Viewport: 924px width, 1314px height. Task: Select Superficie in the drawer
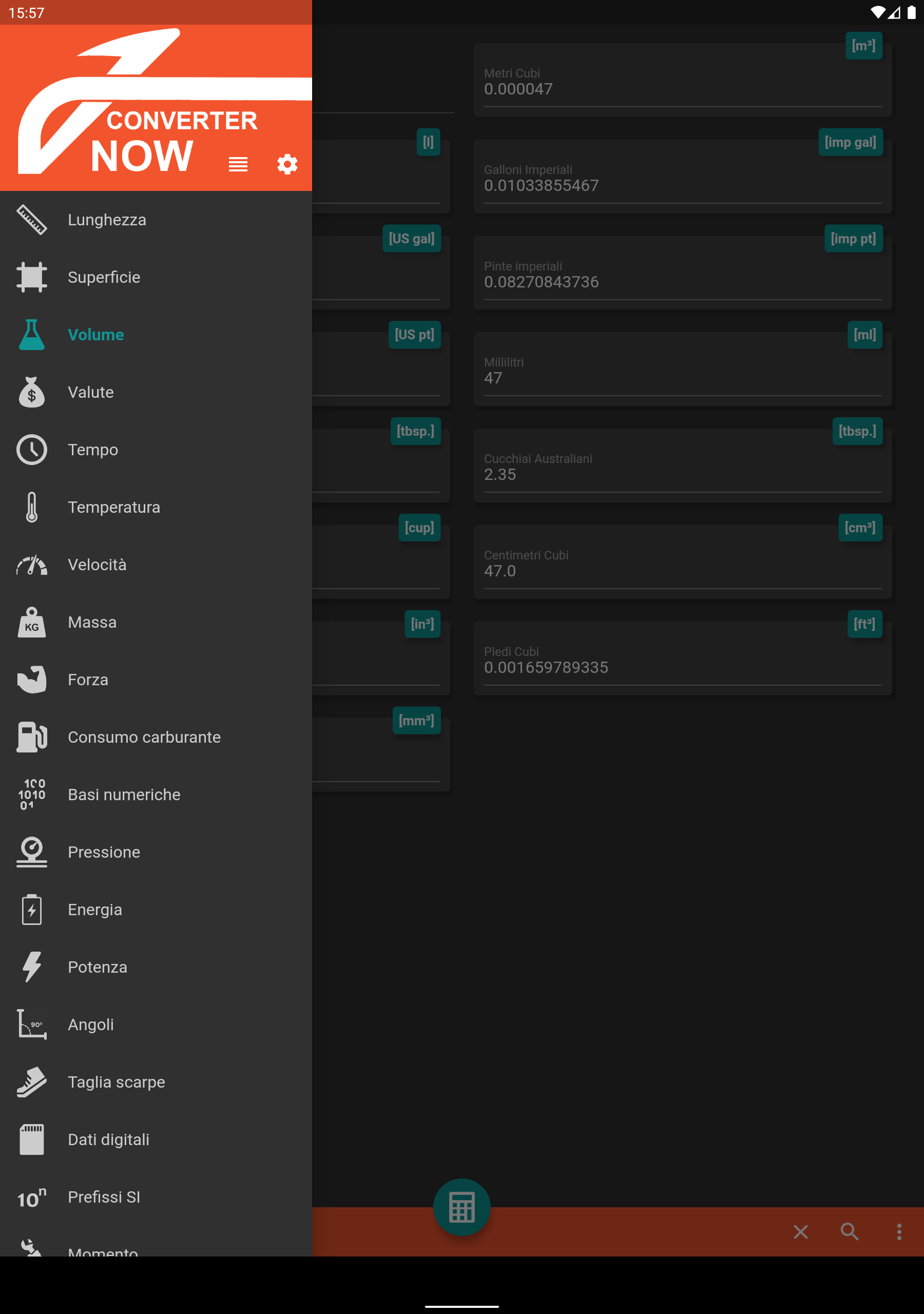(x=104, y=277)
